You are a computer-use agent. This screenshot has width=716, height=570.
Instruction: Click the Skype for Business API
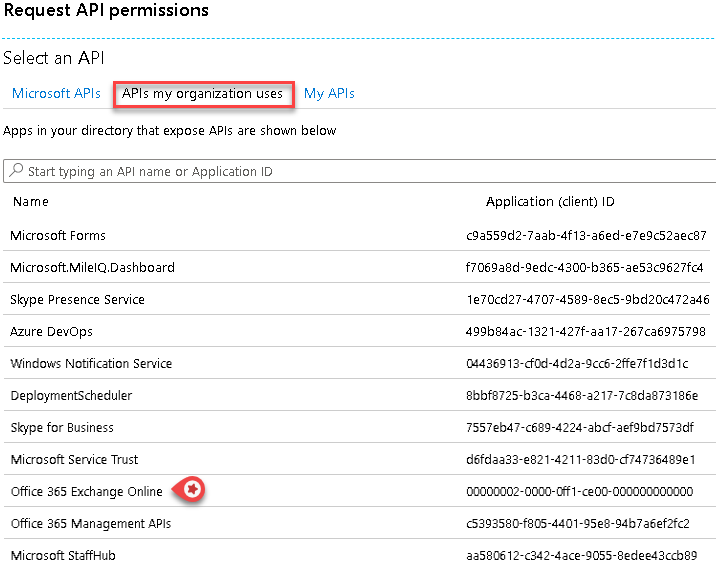(62, 428)
